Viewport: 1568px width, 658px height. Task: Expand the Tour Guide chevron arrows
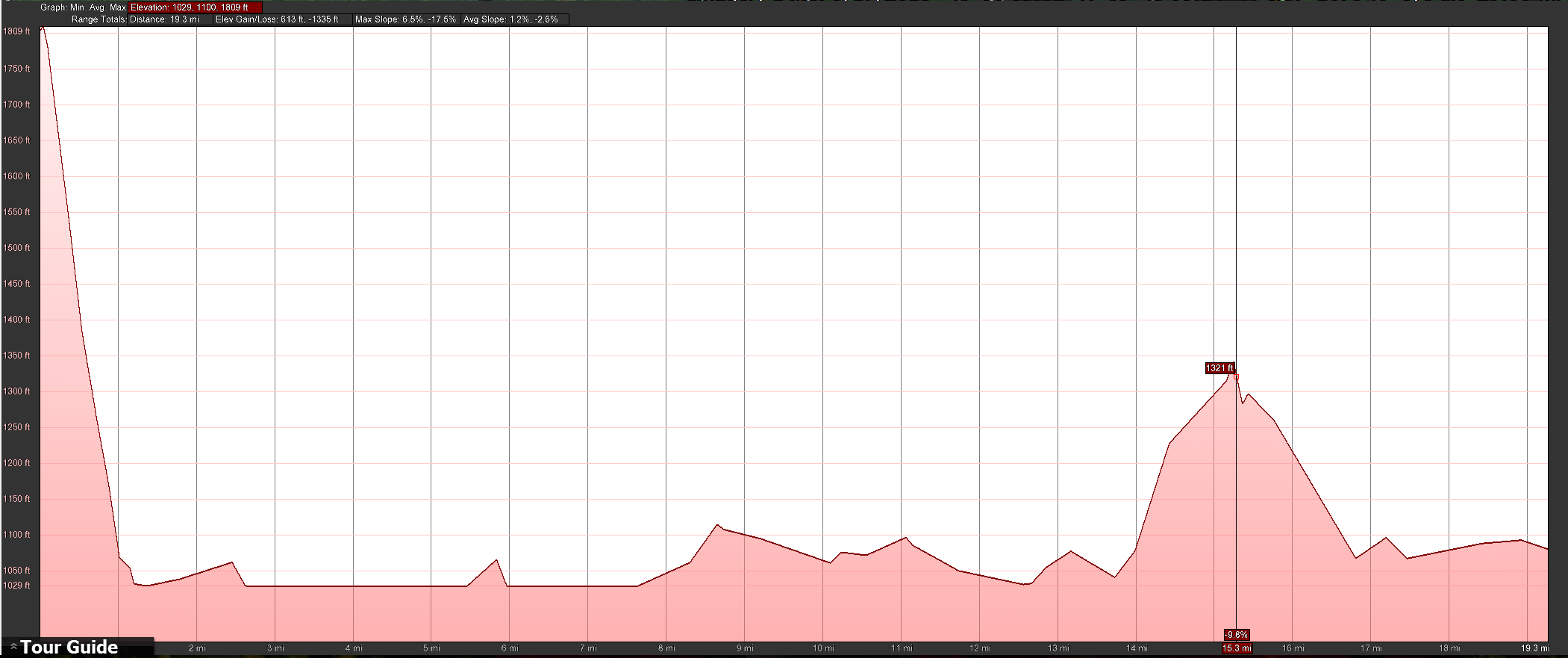click(x=13, y=647)
